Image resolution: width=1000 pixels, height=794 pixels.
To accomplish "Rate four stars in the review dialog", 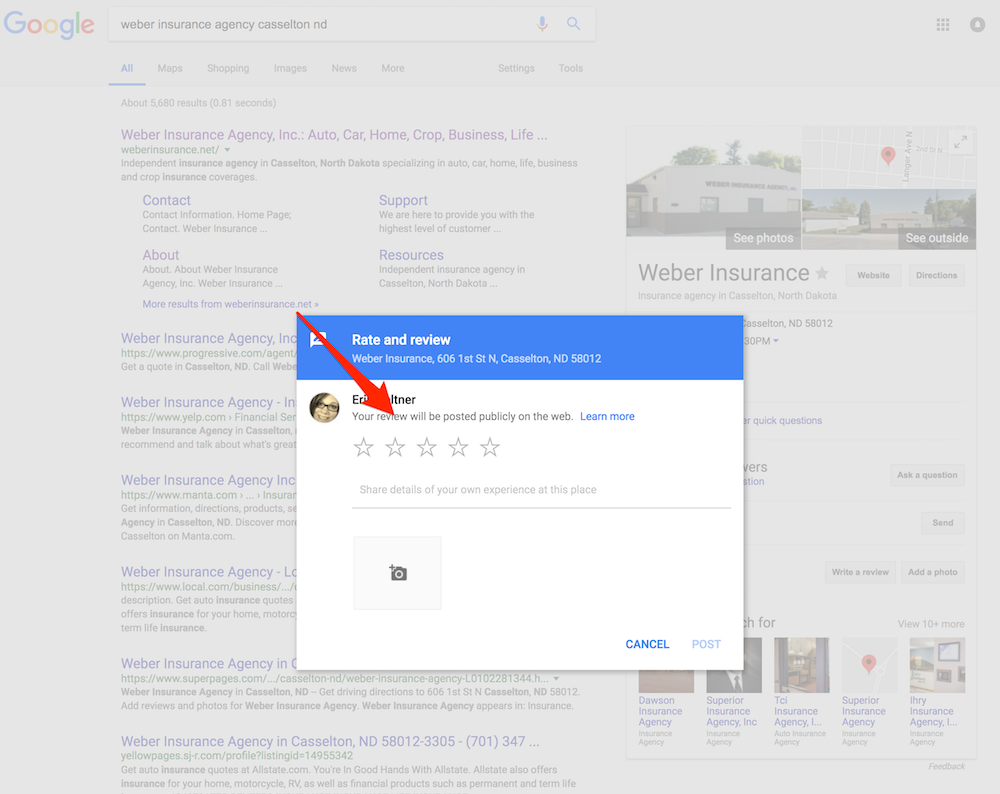I will [459, 447].
